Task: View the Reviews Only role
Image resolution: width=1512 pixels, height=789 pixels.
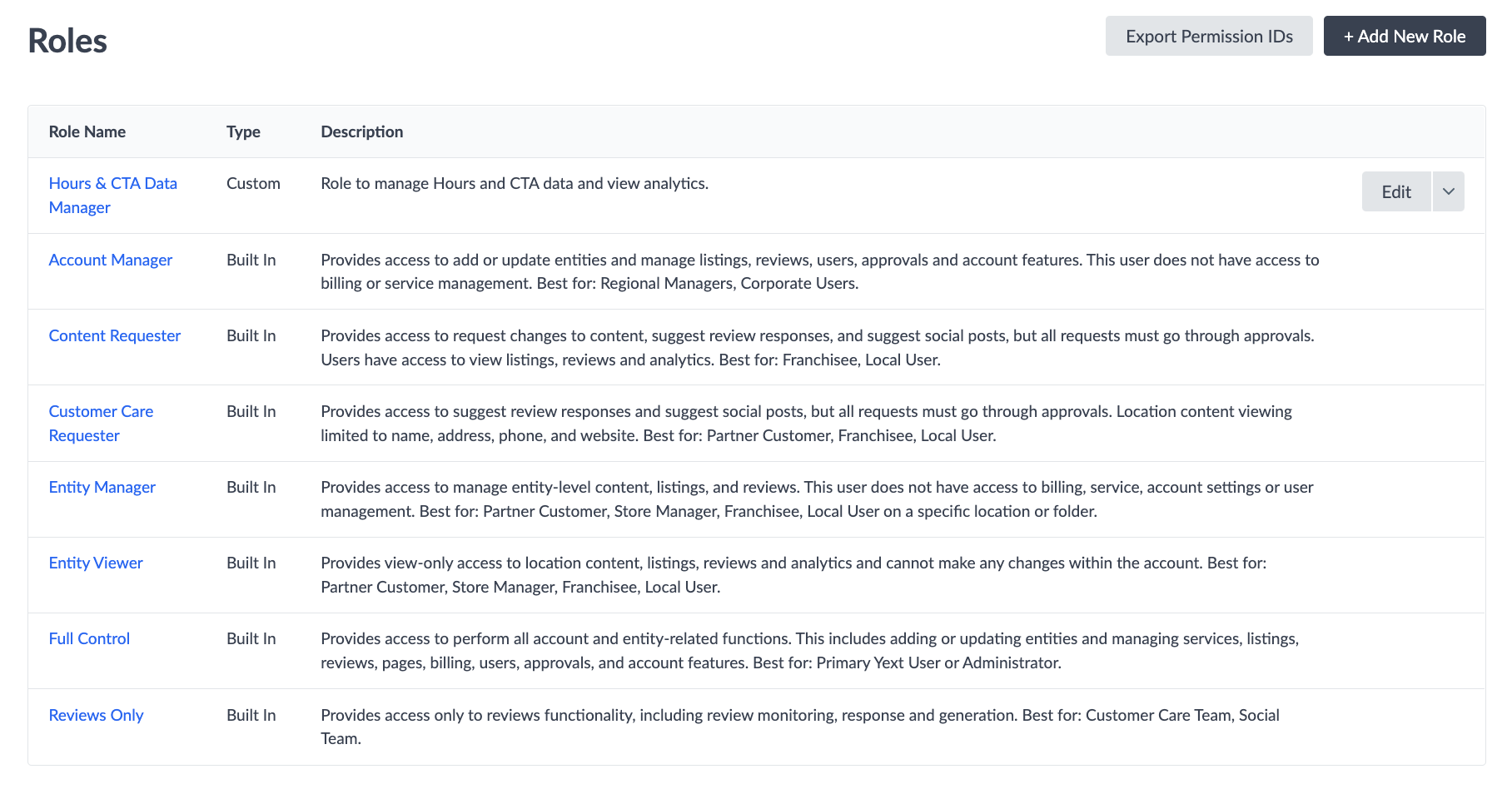Action: coord(96,715)
